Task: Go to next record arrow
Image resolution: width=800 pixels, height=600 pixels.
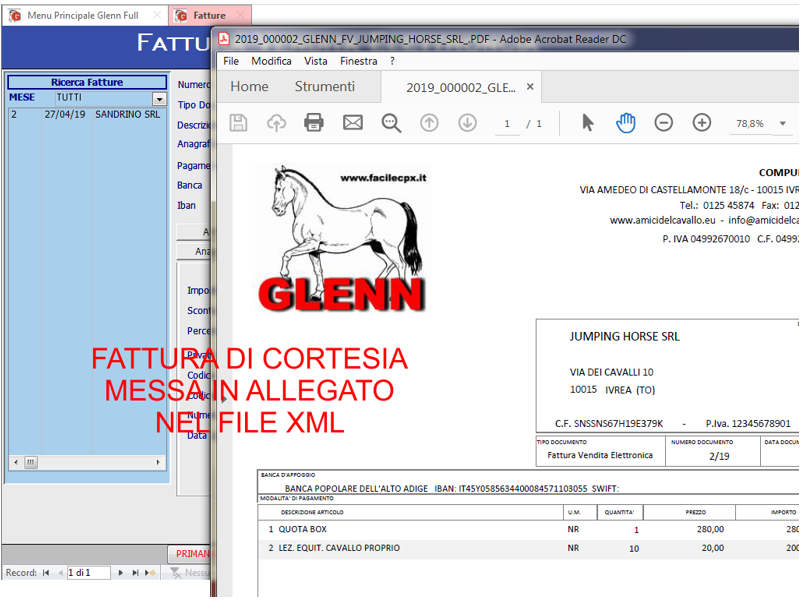Action: point(120,572)
